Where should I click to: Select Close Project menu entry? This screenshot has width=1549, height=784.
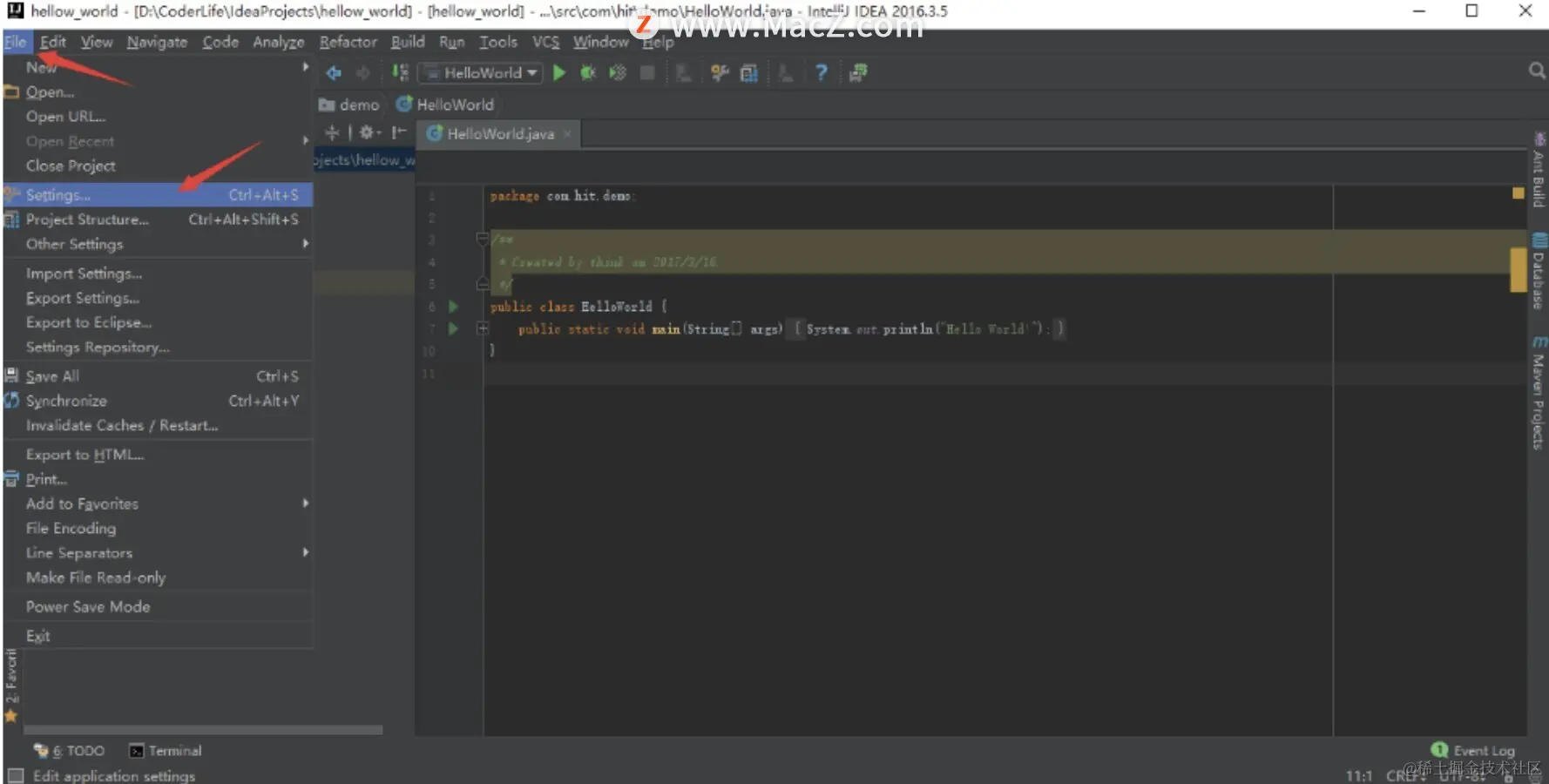point(157,166)
